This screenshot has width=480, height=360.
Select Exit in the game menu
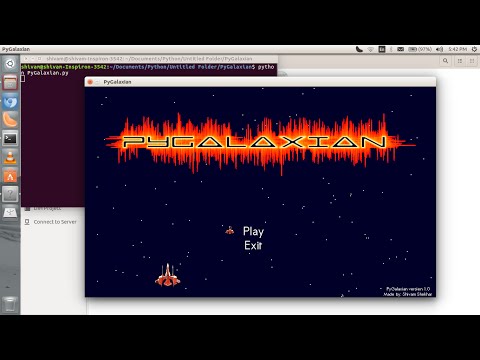[x=253, y=246]
